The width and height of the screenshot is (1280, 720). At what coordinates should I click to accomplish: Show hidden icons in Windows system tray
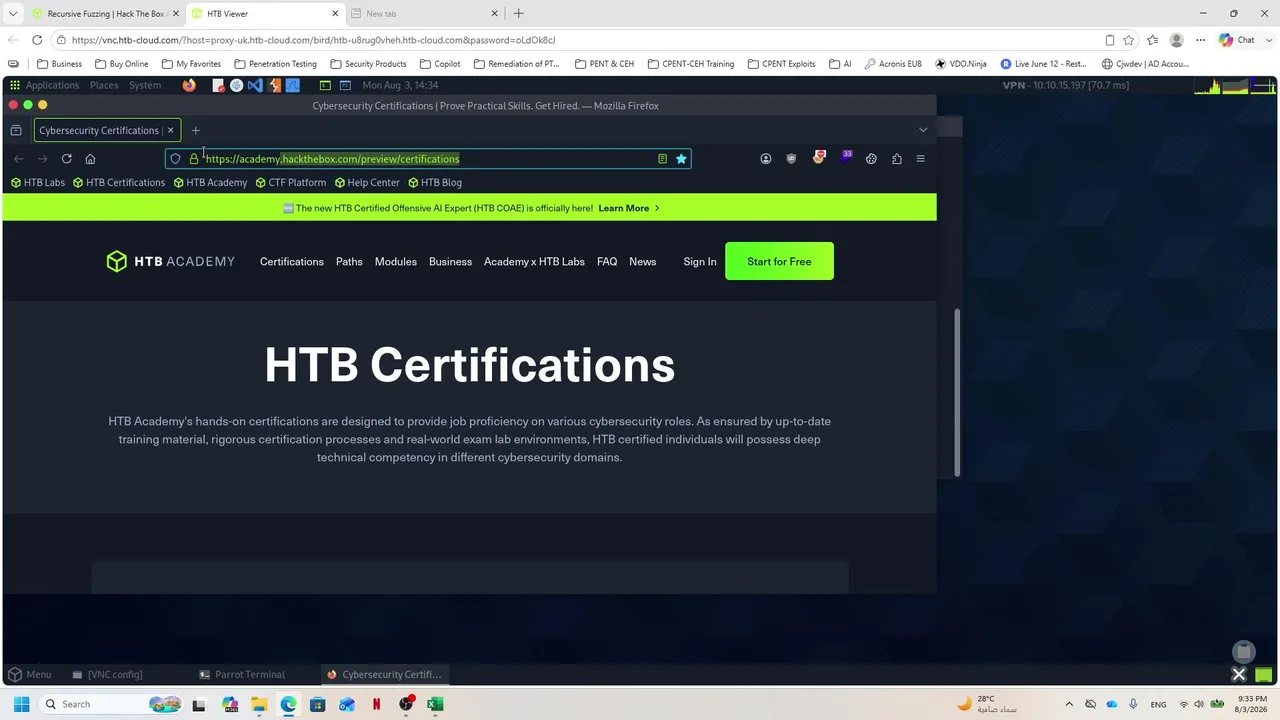[1069, 704]
